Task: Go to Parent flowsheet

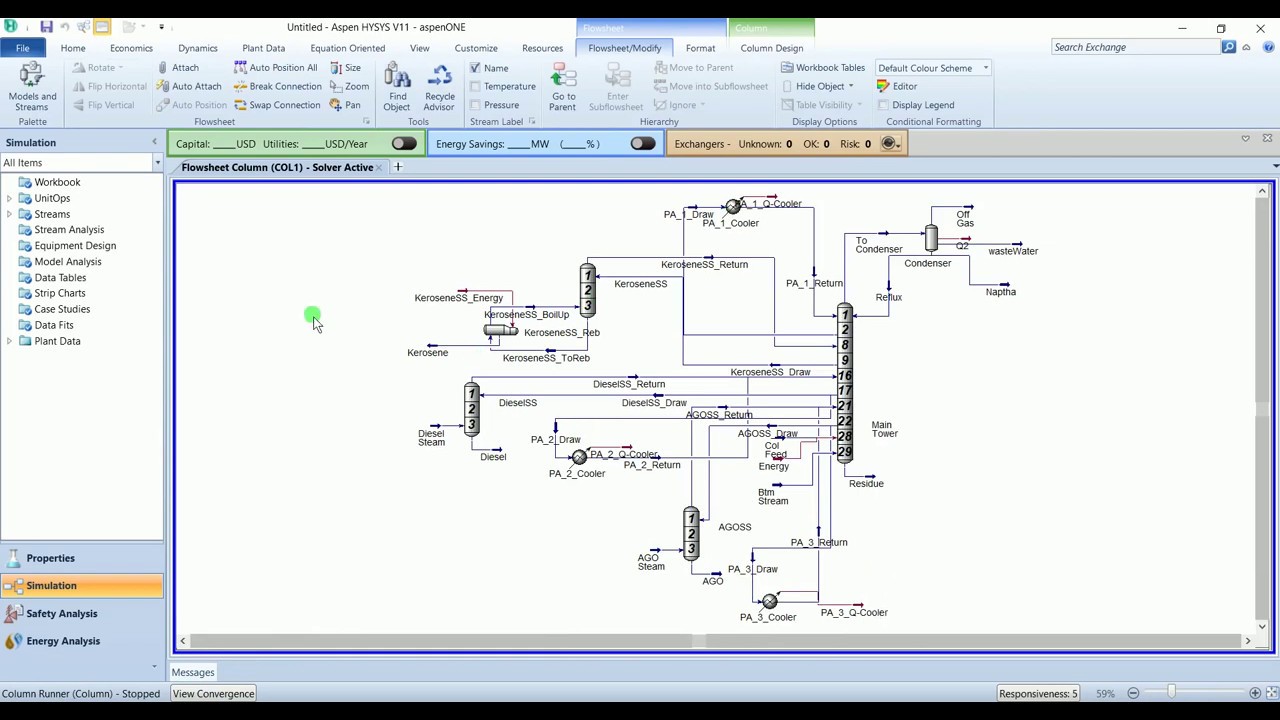Action: (563, 87)
